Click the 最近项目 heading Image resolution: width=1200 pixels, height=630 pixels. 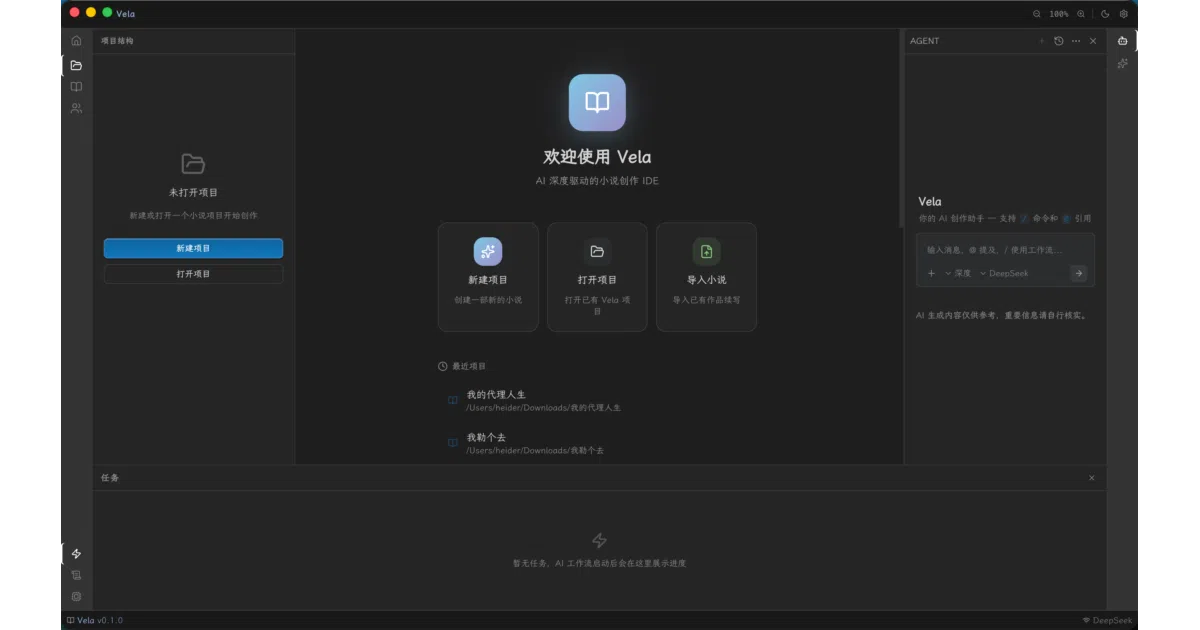(x=469, y=366)
